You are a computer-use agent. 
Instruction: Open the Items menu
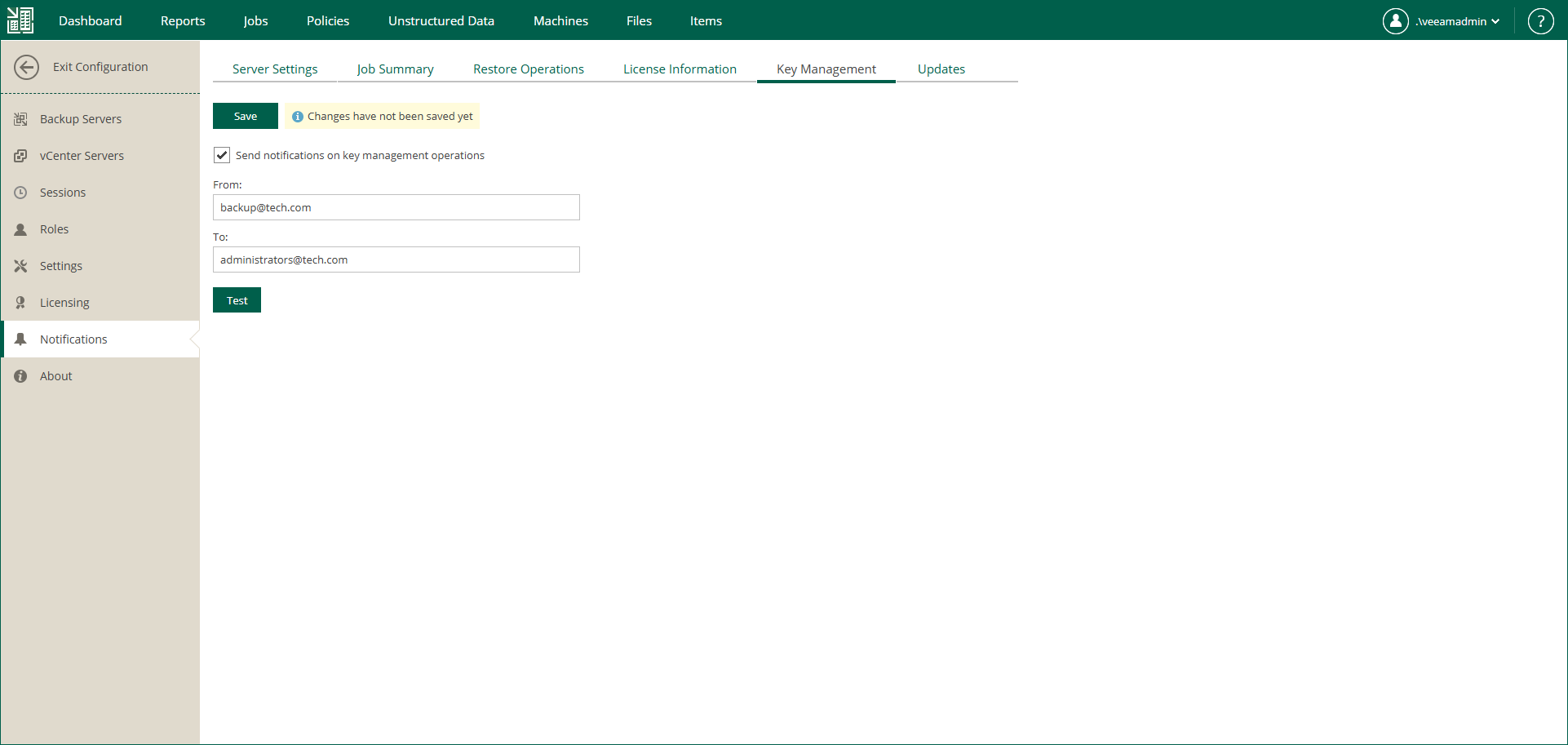point(706,21)
